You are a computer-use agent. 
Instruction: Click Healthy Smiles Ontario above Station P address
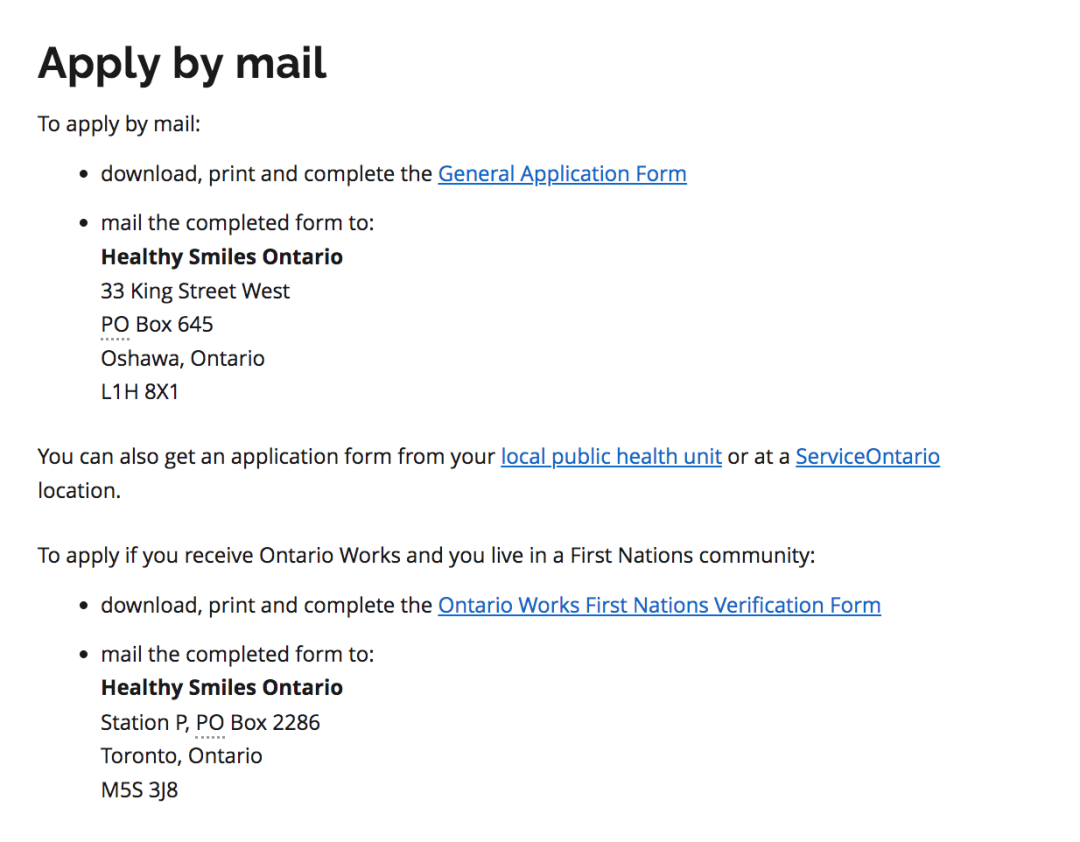pyautogui.click(x=222, y=688)
